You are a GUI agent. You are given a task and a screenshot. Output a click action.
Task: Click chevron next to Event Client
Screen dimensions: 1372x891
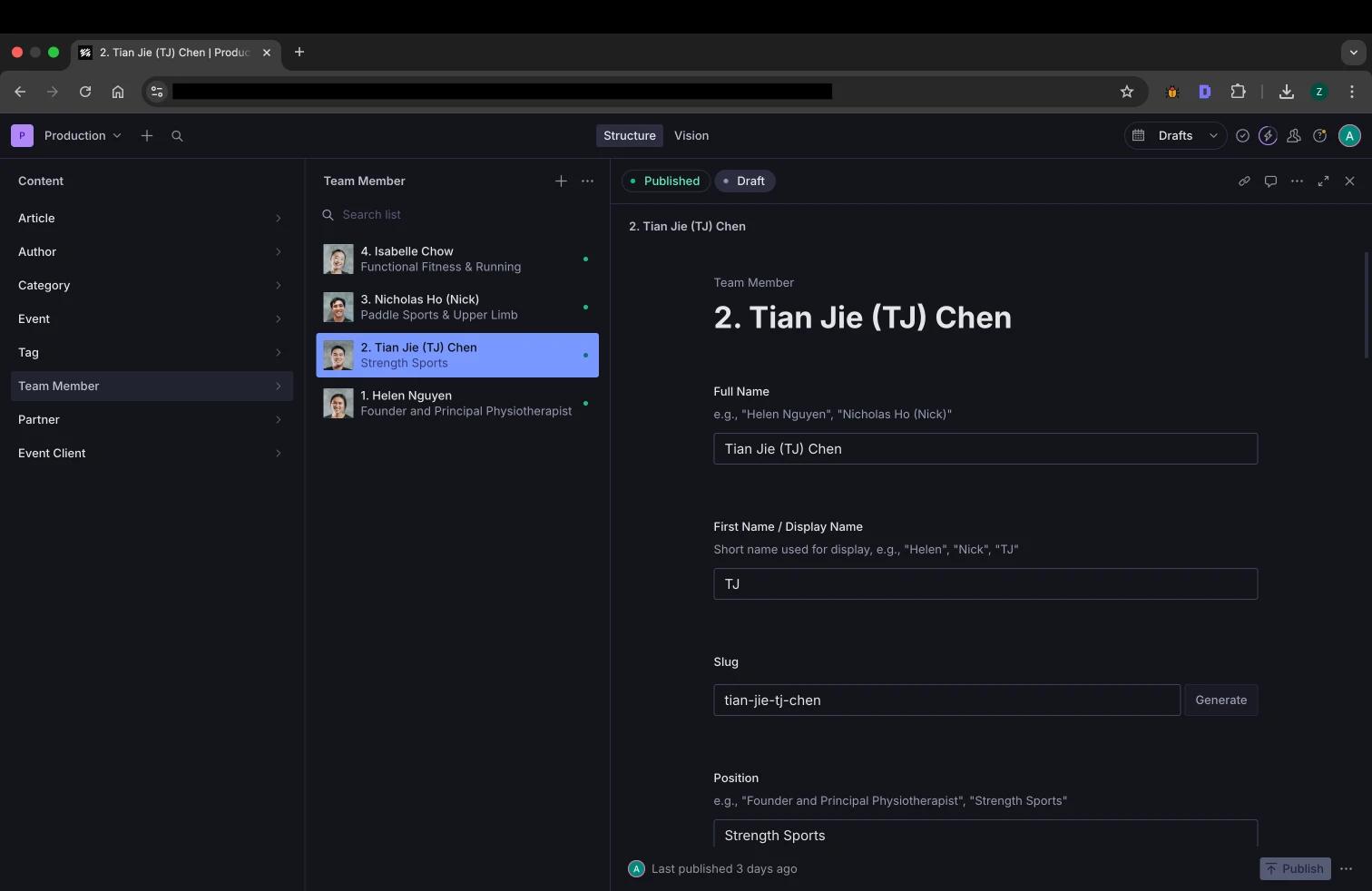(278, 453)
